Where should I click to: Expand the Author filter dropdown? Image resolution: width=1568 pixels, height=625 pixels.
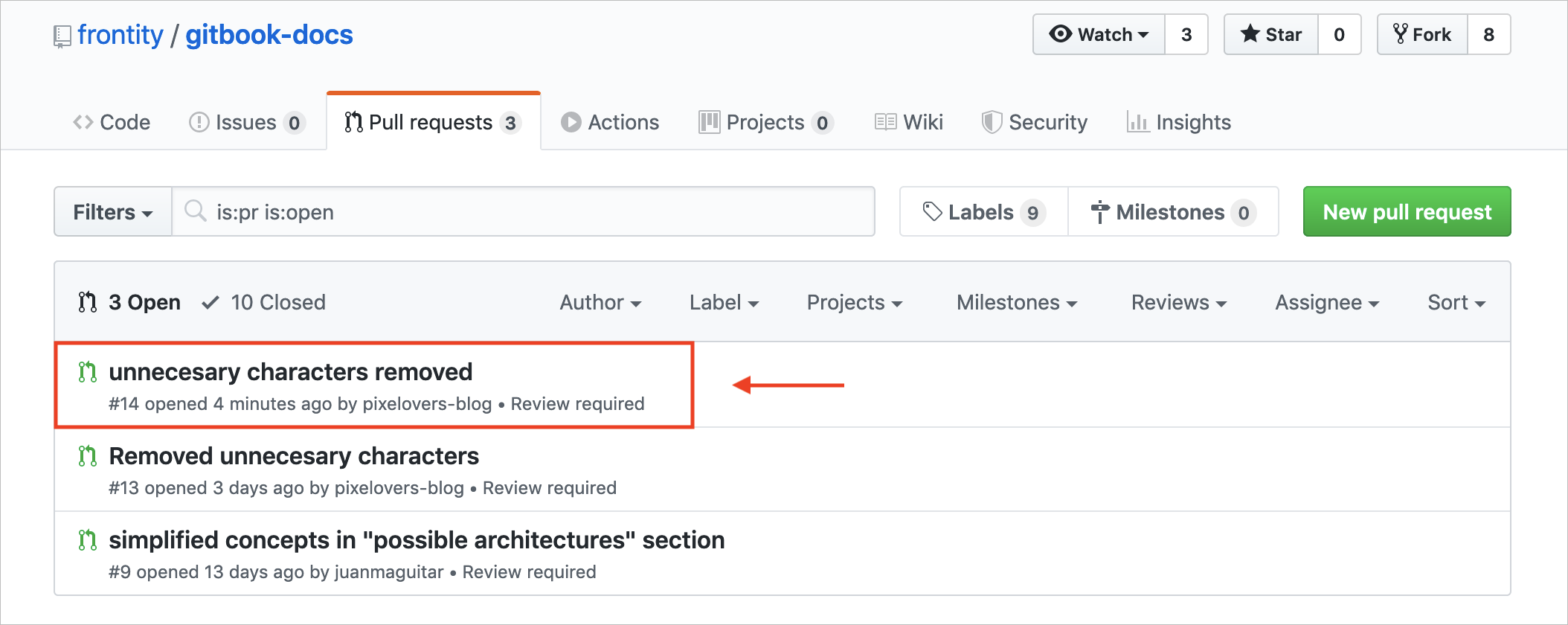601,302
